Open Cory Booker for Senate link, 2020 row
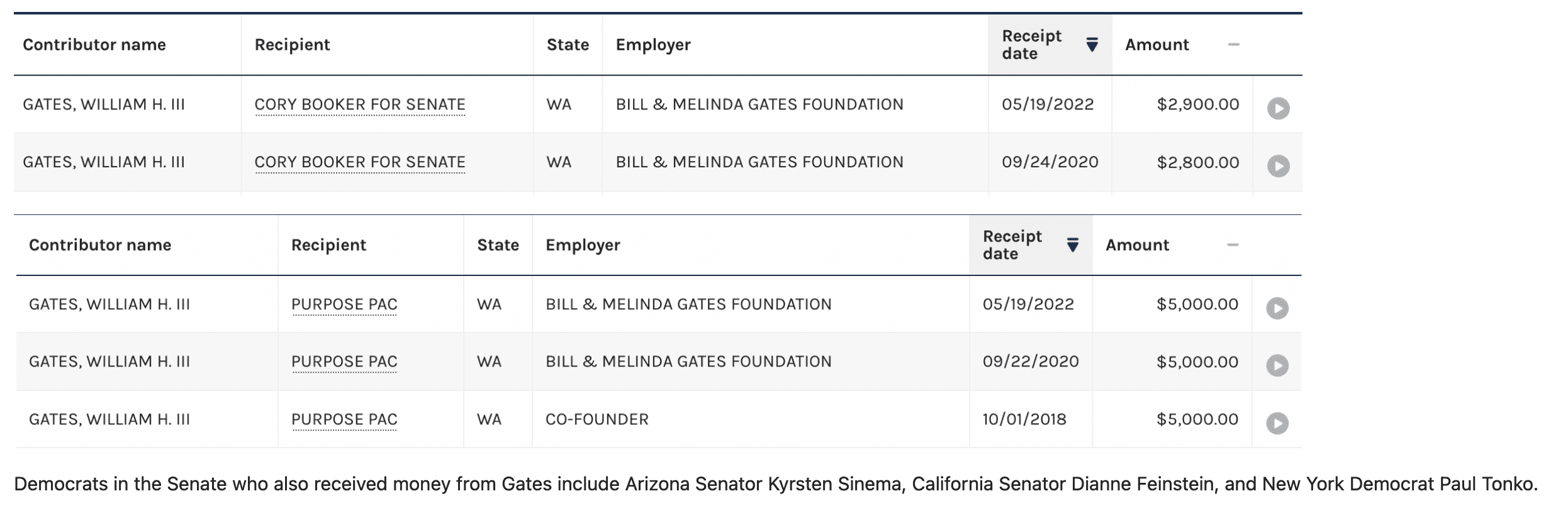 point(360,162)
